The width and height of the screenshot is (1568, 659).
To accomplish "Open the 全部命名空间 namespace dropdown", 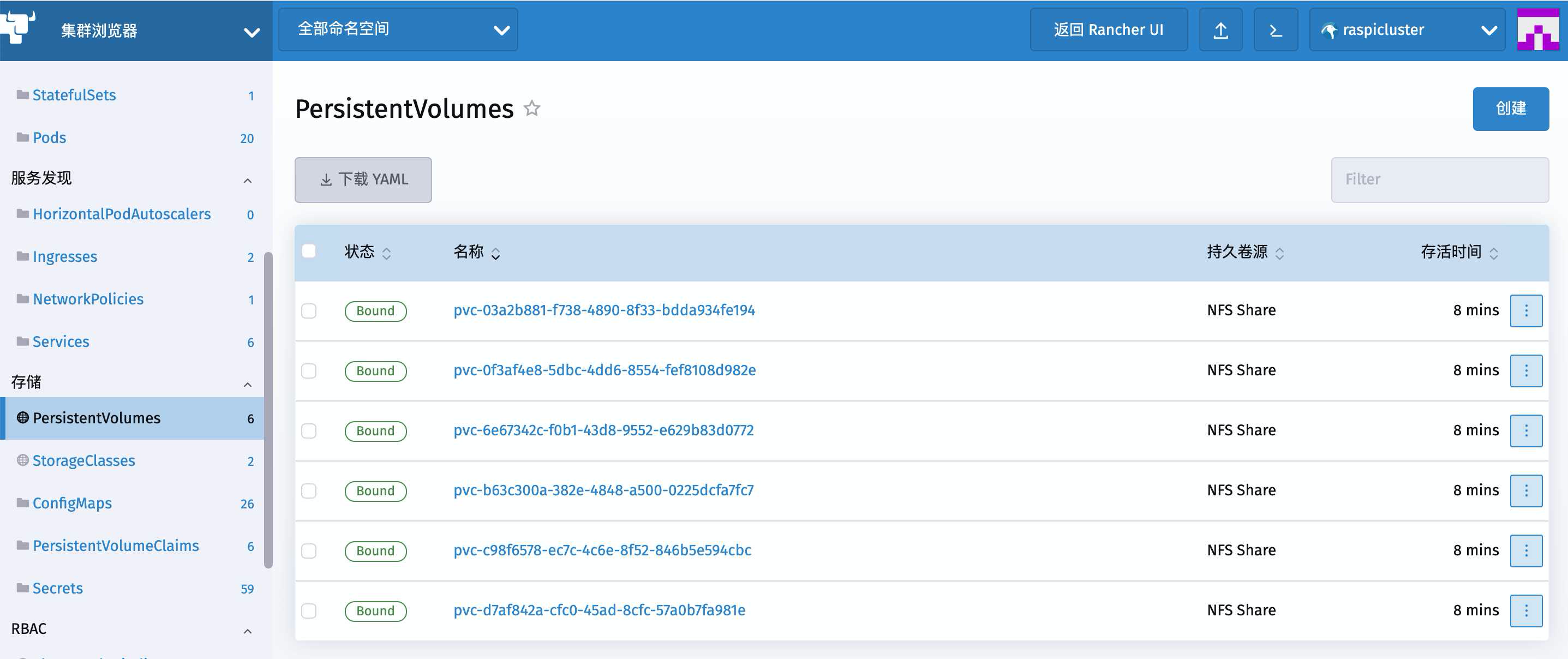I will tap(398, 30).
